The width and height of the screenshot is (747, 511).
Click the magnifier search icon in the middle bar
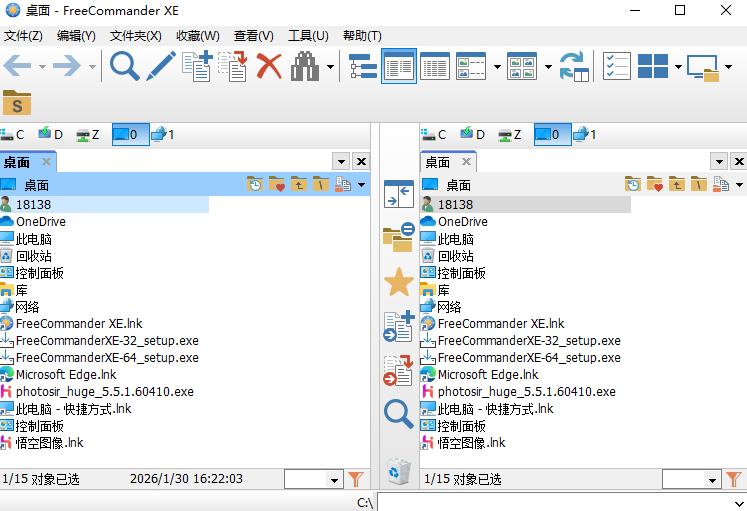click(x=399, y=414)
